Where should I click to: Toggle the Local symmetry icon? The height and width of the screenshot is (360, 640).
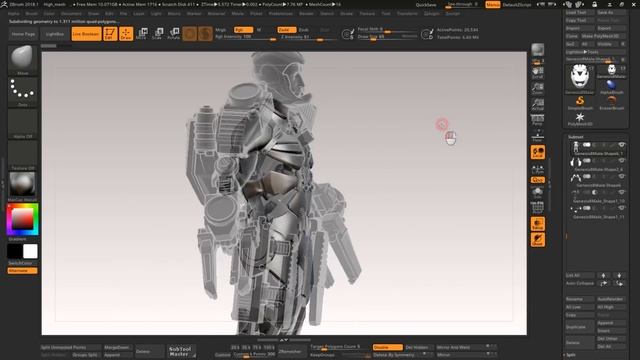538,152
